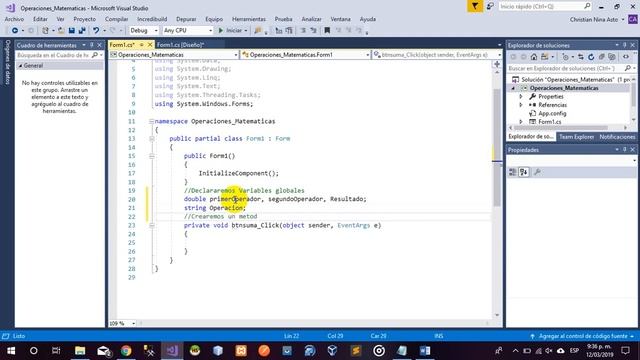Image resolution: width=640 pixels, height=360 pixels.
Task: Click the Iniciar run button
Action: tap(232, 30)
